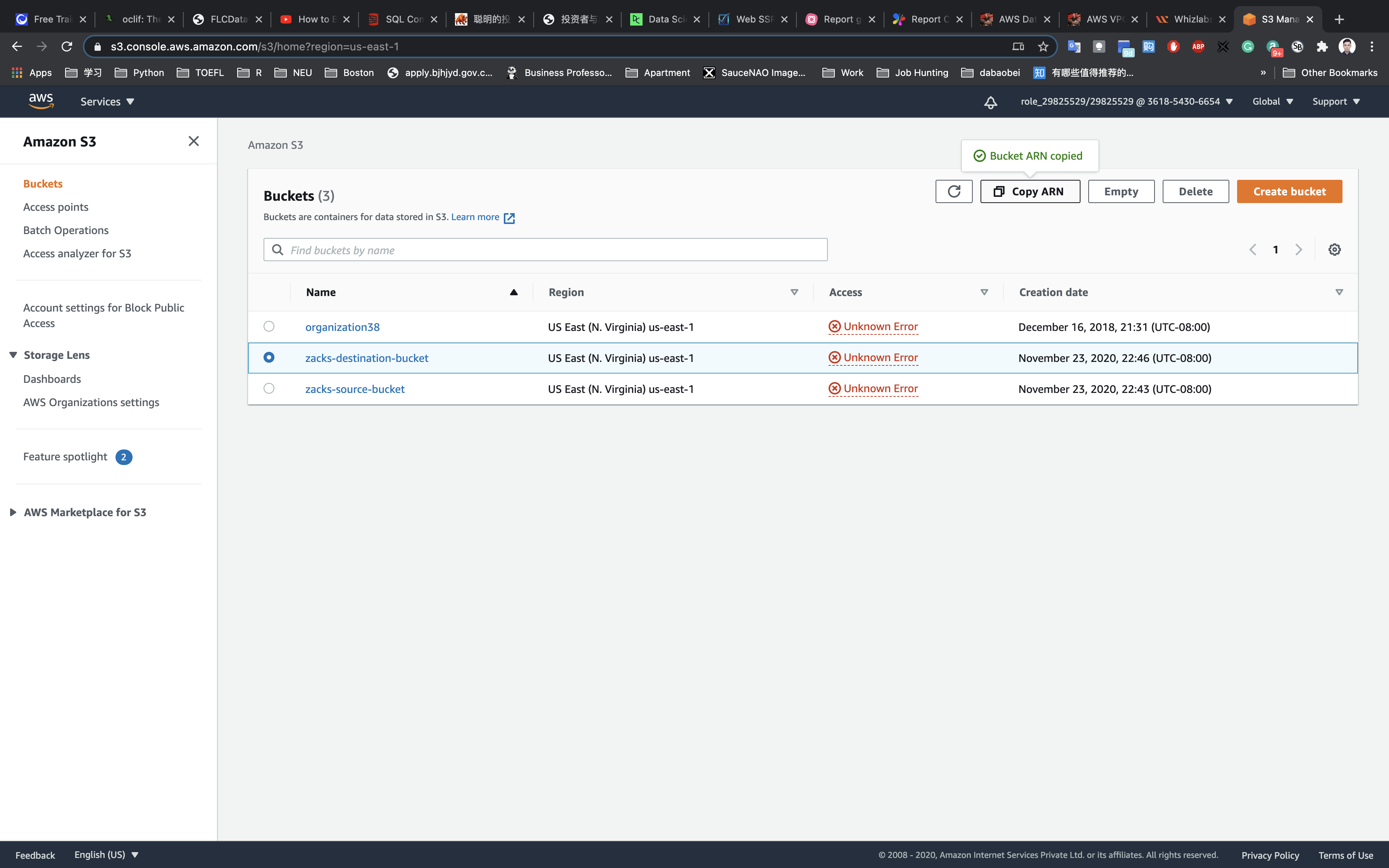Click the AWS notifications bell icon
This screenshot has height=868, width=1389.
point(990,102)
